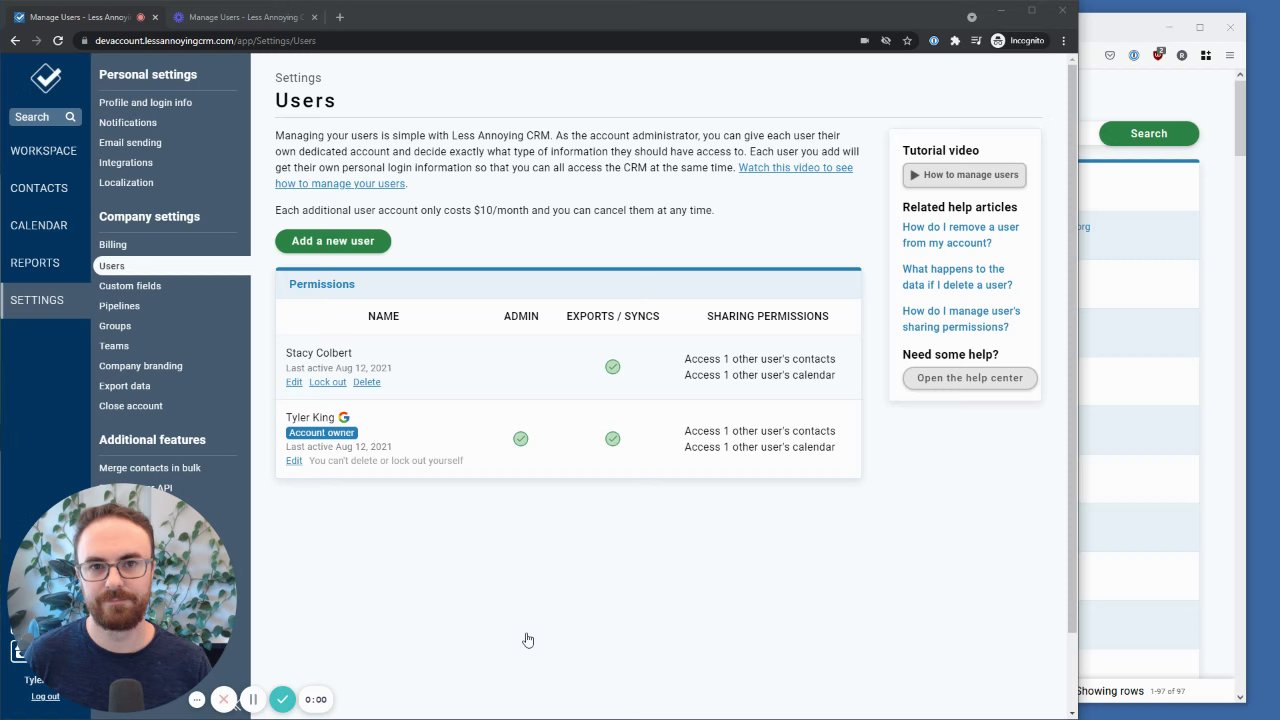Open 'How do I remove a user' article
1280x720 pixels.
[961, 235]
